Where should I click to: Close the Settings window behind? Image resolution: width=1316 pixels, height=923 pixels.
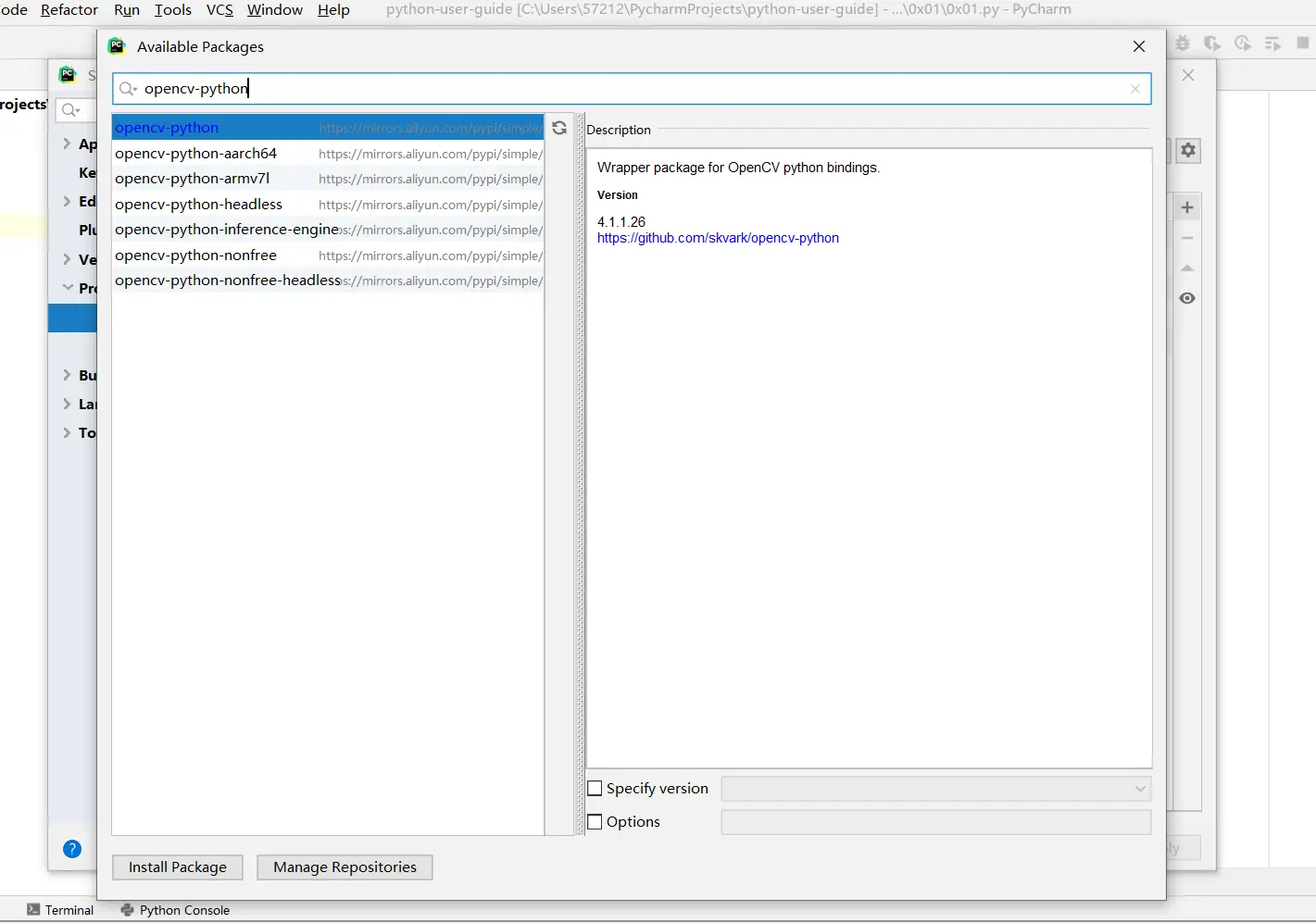click(1188, 75)
